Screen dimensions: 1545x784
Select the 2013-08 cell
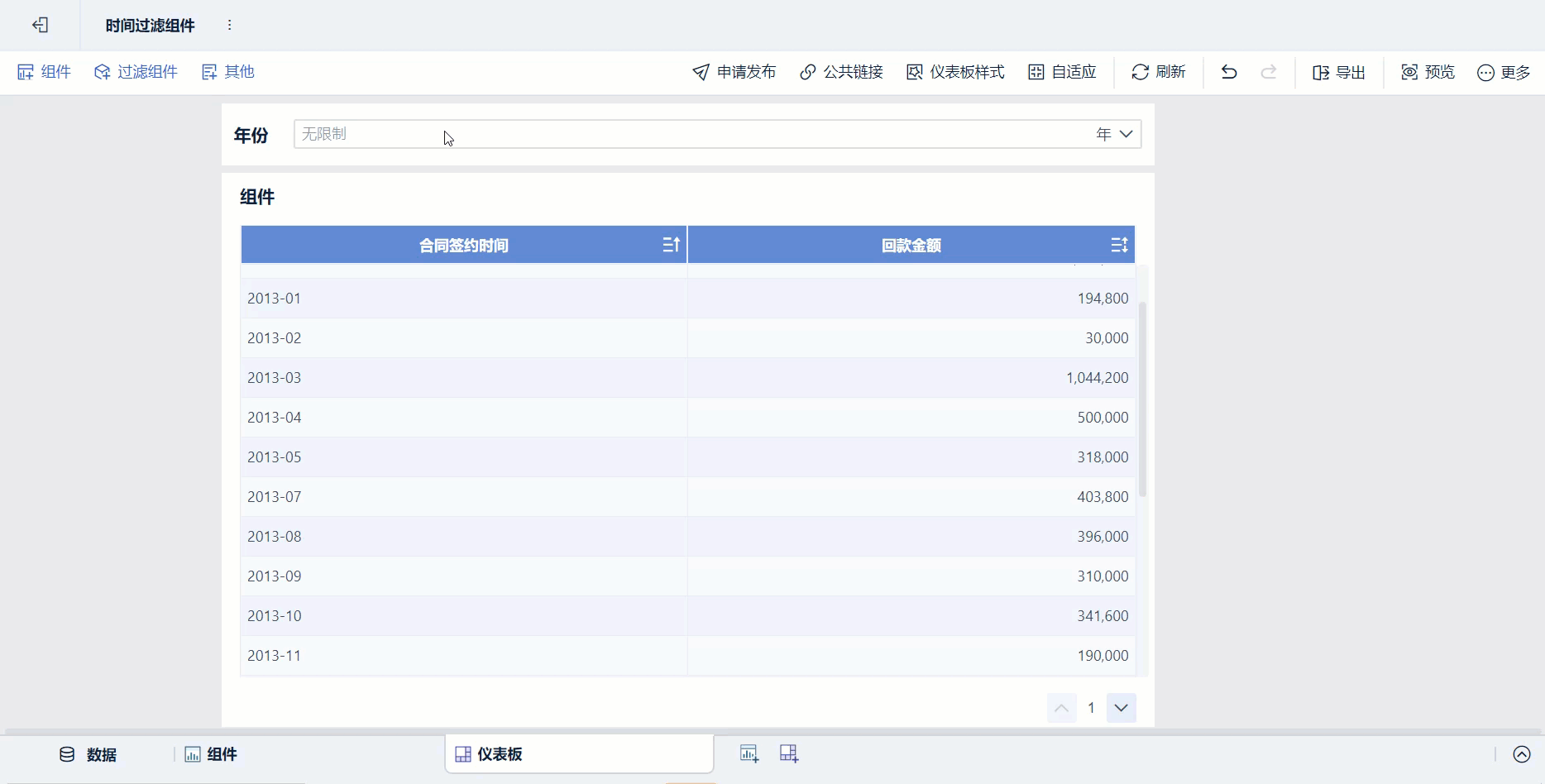[x=464, y=537]
